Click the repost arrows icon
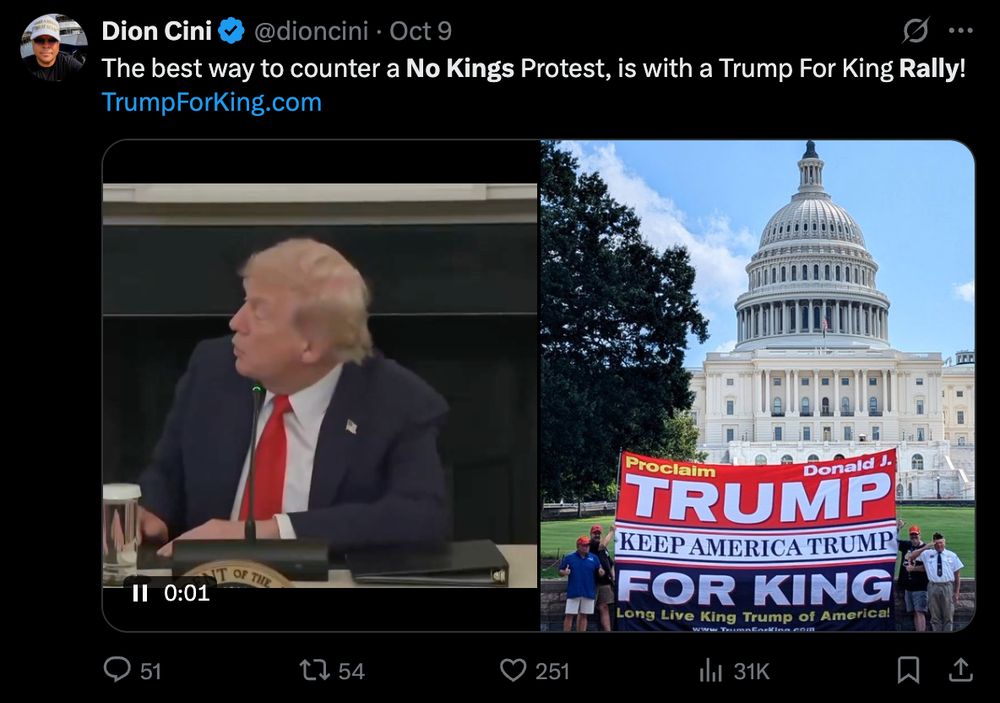 point(314,670)
